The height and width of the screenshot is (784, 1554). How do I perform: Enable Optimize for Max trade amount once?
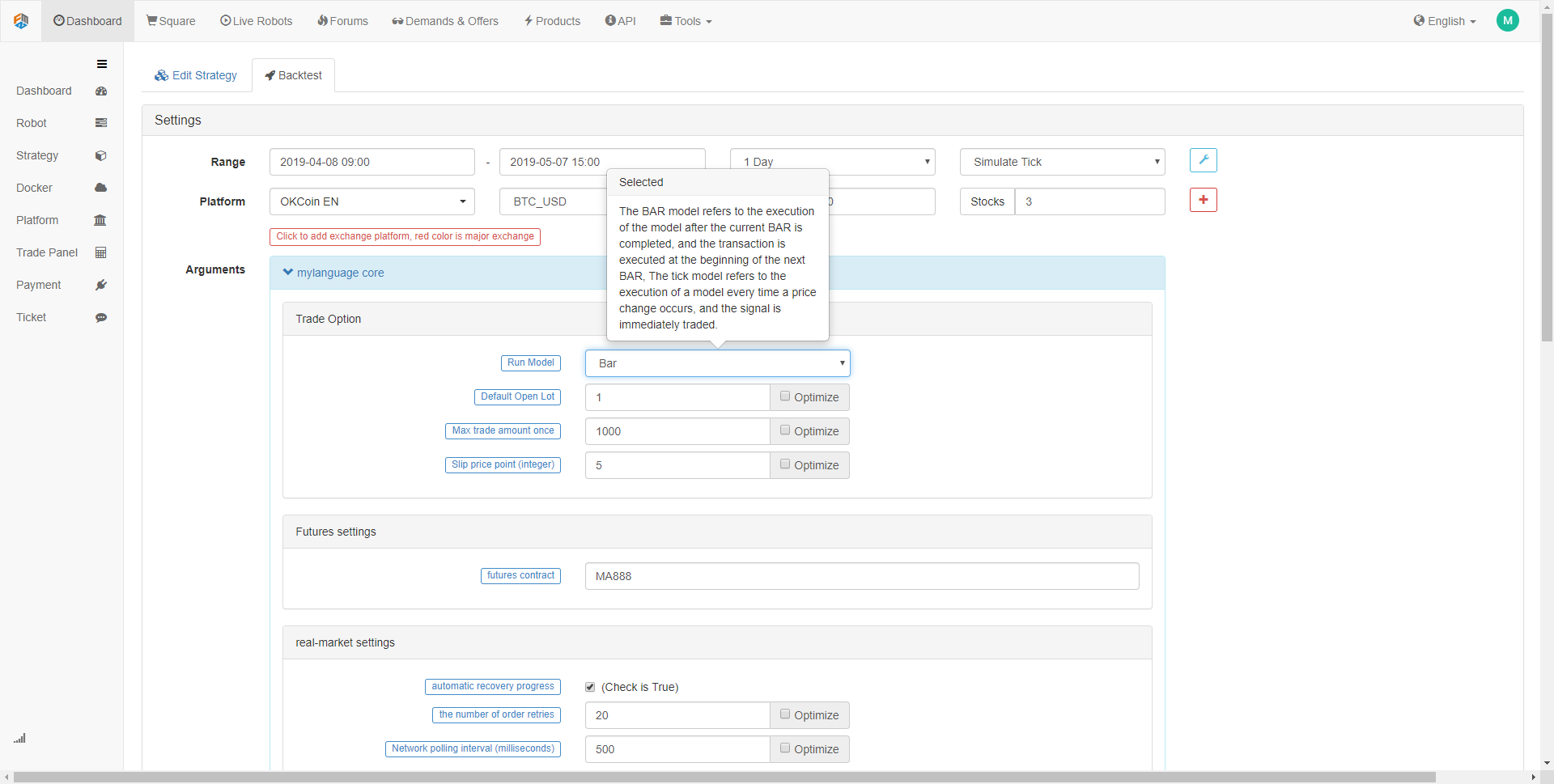[x=785, y=430]
